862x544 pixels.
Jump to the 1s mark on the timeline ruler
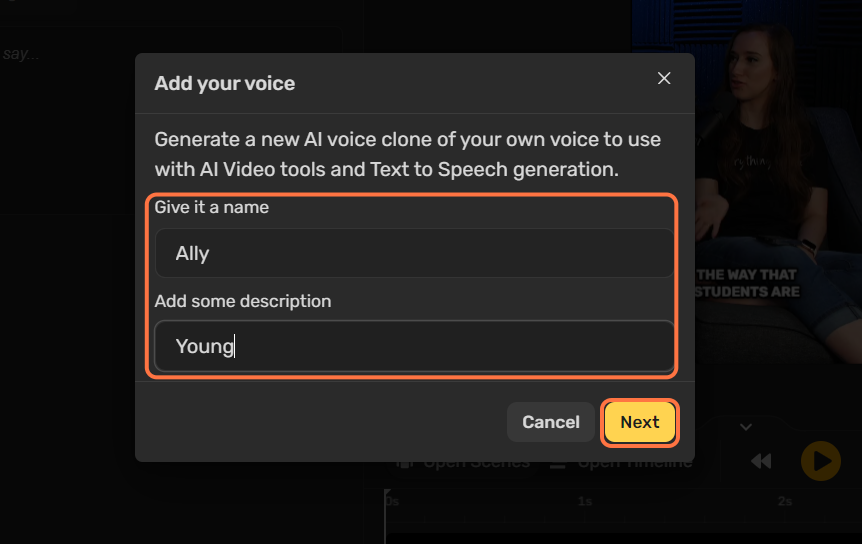585,501
